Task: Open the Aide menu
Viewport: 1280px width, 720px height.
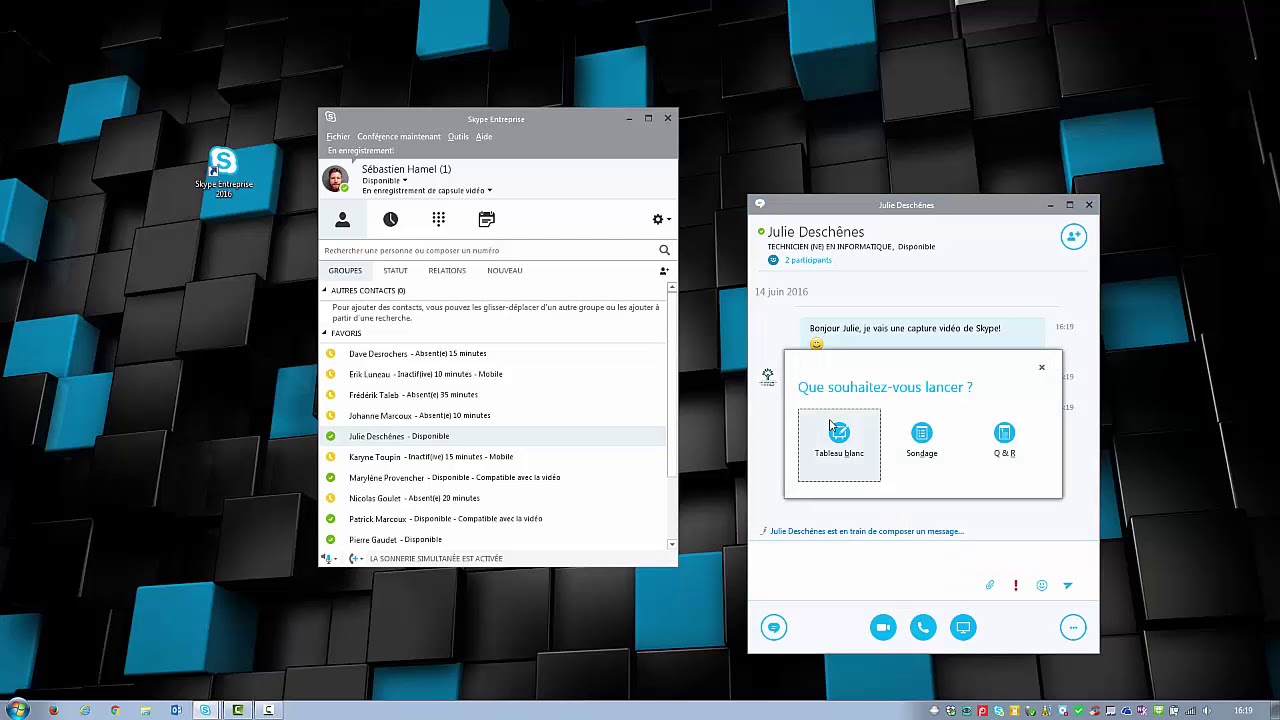Action: (484, 137)
